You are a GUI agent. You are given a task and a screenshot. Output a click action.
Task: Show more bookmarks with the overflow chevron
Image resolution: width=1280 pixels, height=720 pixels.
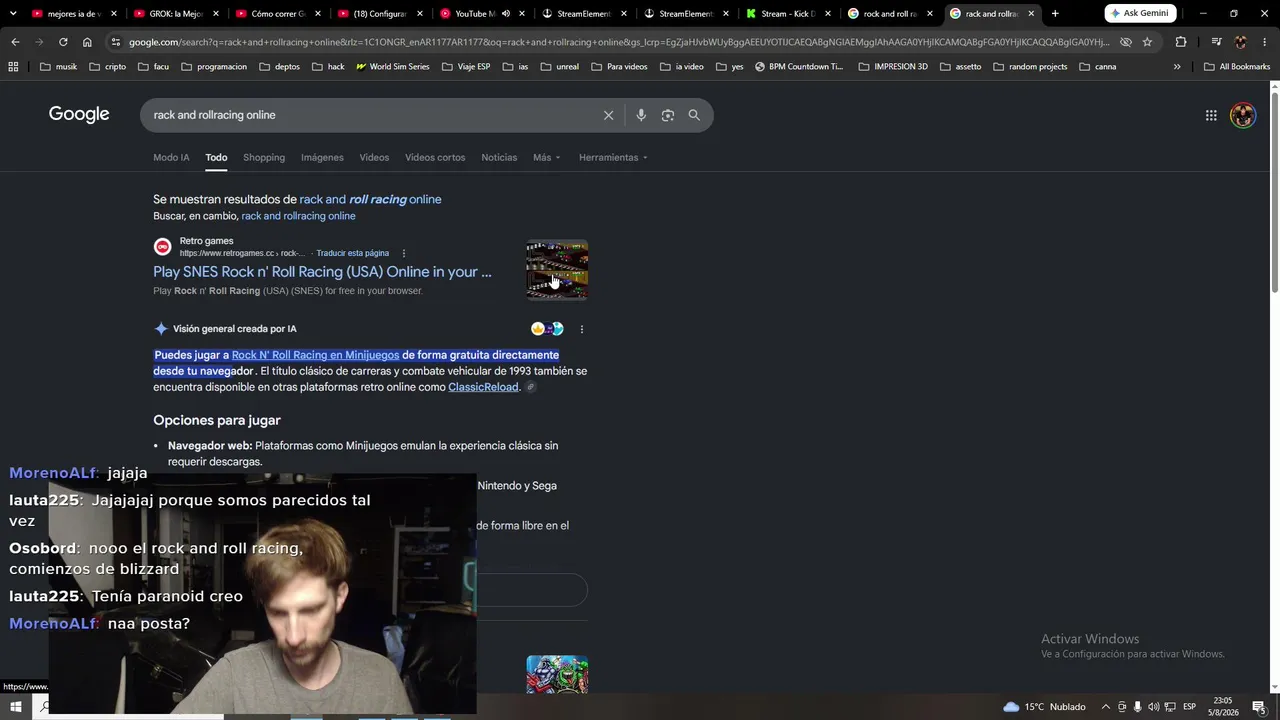pyautogui.click(x=1177, y=66)
